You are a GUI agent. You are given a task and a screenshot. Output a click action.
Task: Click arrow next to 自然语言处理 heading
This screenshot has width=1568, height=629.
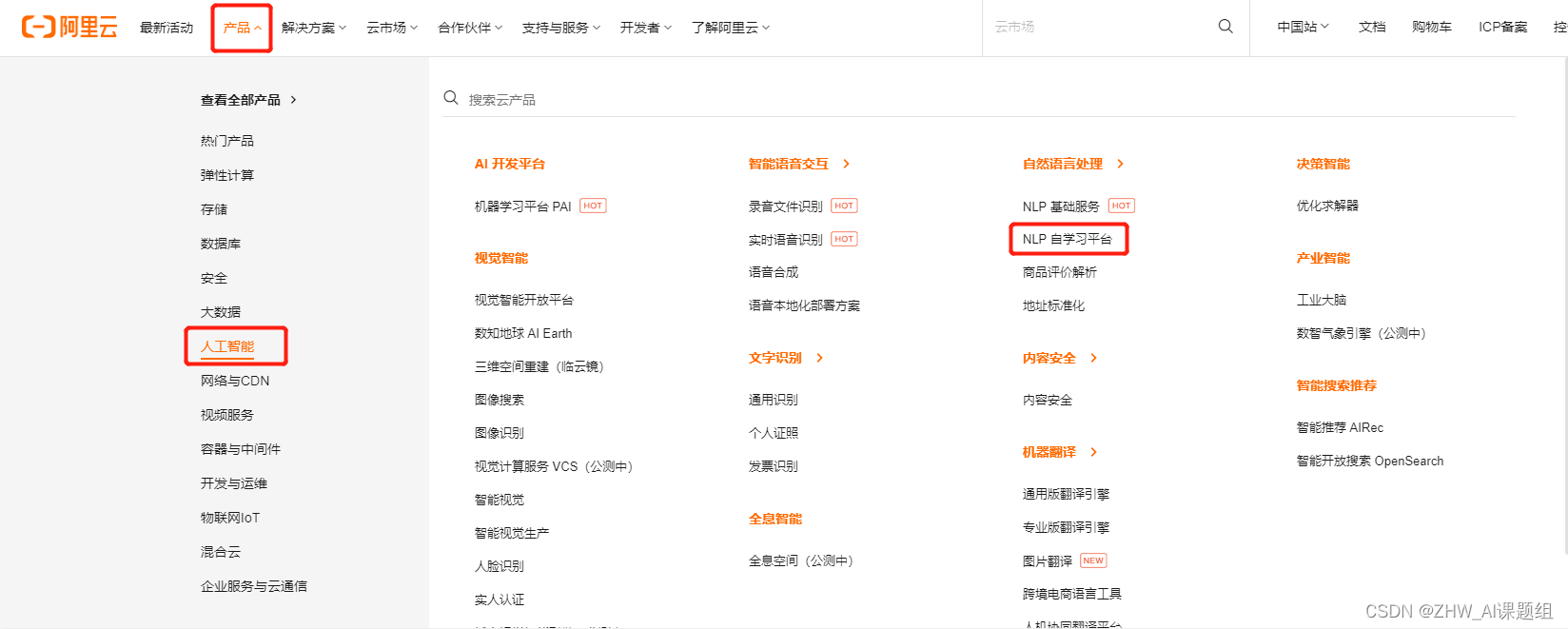1120,164
